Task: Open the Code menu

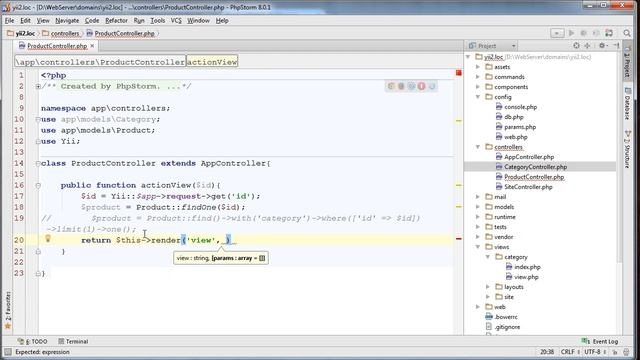Action: click(92, 20)
